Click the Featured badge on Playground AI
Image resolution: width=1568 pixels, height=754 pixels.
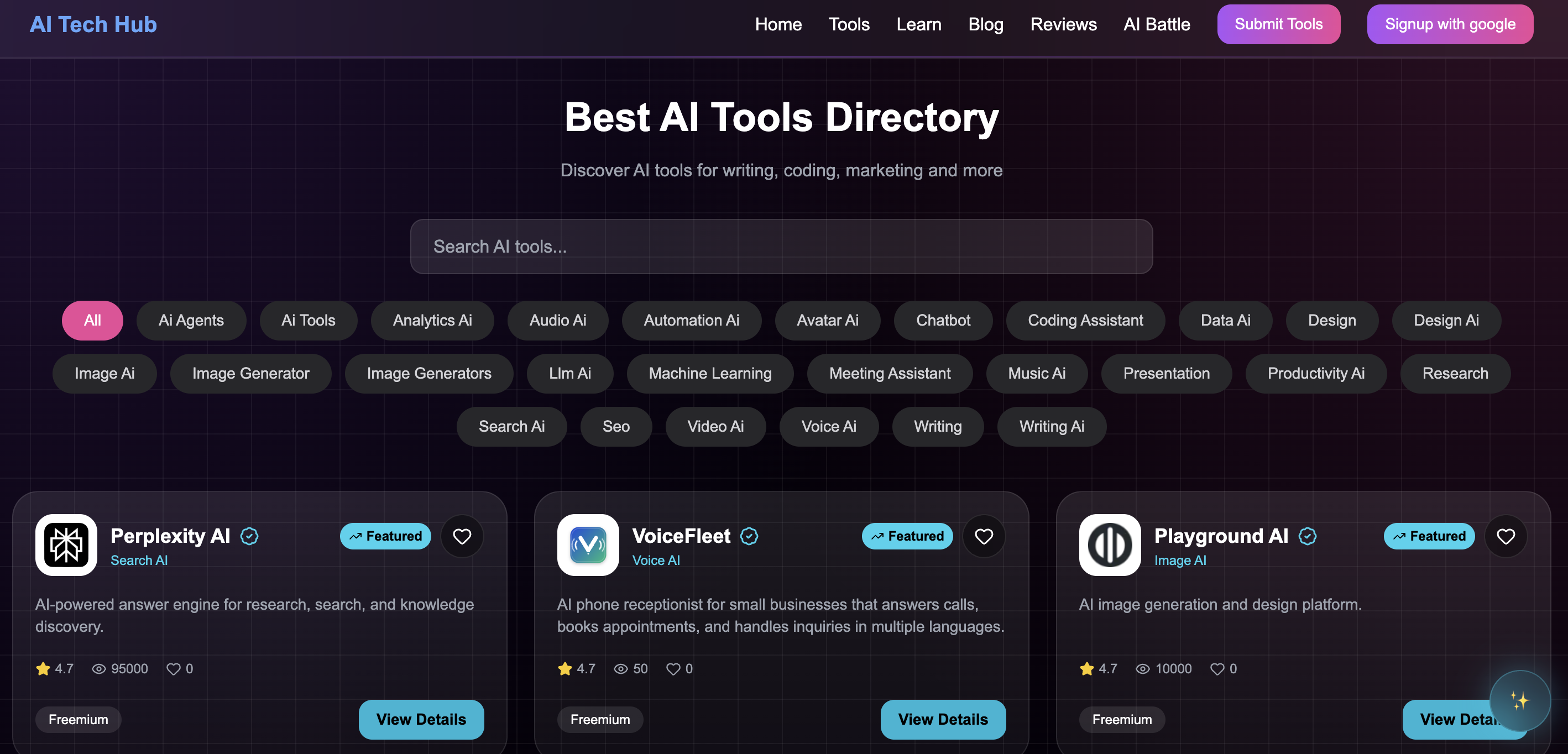(1429, 536)
